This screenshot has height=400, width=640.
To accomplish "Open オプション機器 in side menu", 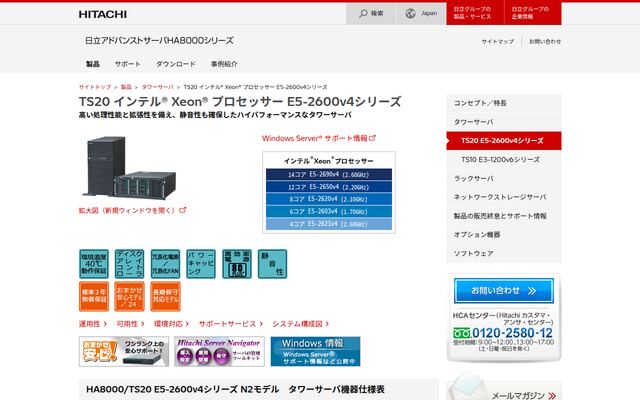I will (x=504, y=235).
